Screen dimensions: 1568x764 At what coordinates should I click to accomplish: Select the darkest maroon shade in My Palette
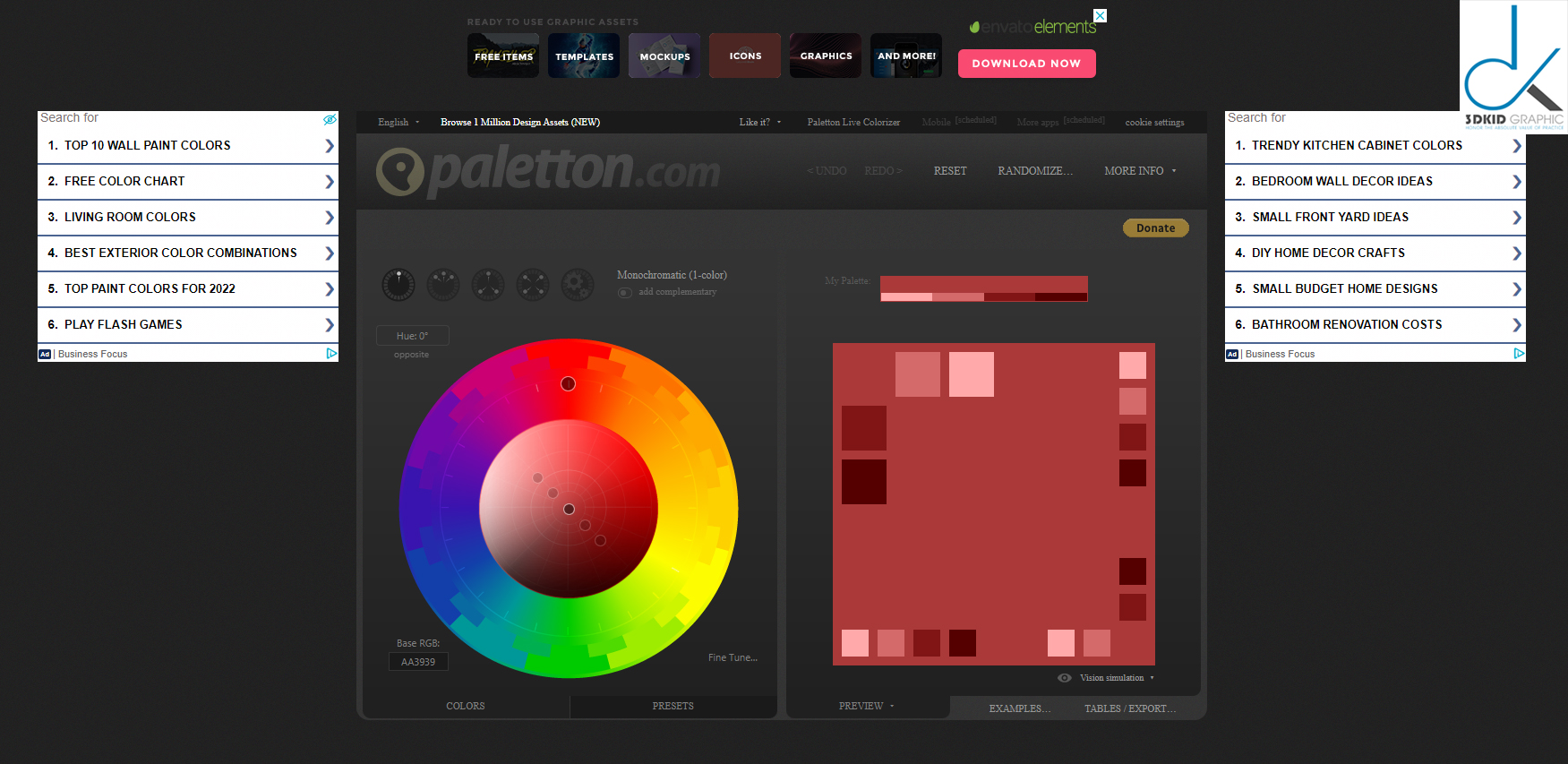tap(1061, 297)
